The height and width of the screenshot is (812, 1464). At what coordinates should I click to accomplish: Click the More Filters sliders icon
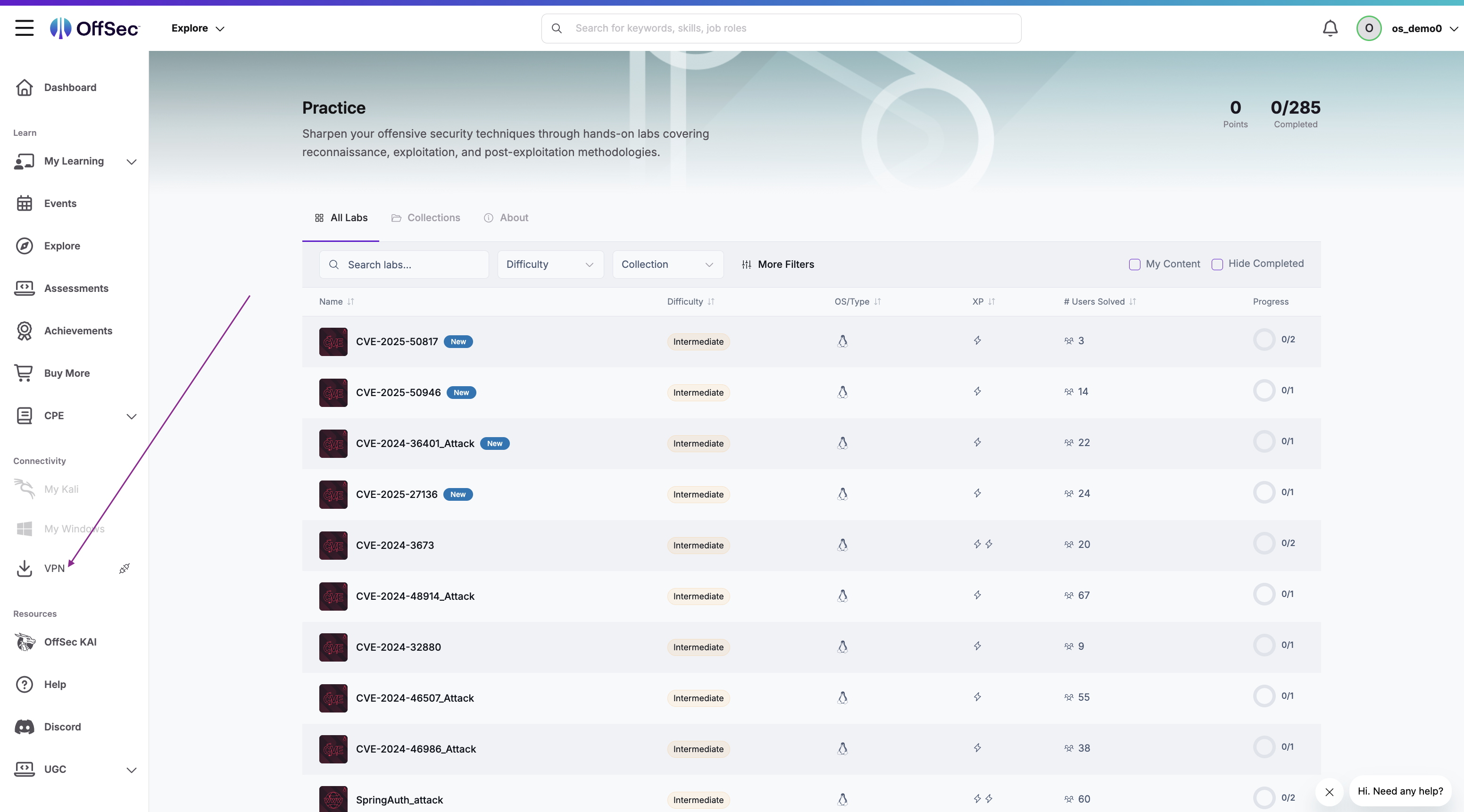[746, 265]
